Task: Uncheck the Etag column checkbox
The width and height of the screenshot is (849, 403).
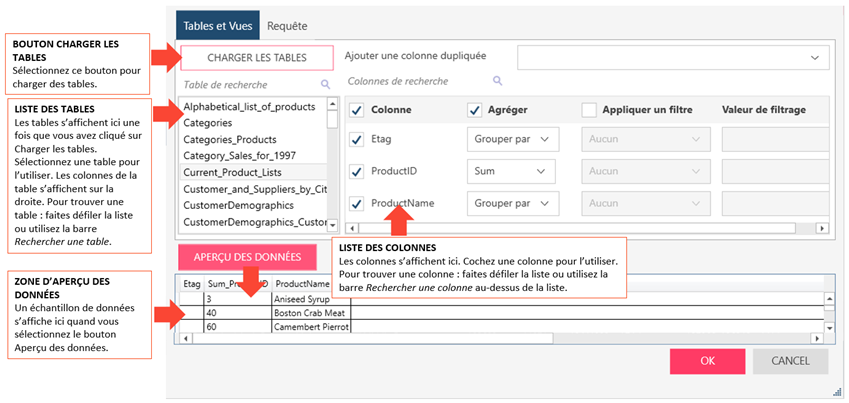Action: click(x=357, y=140)
